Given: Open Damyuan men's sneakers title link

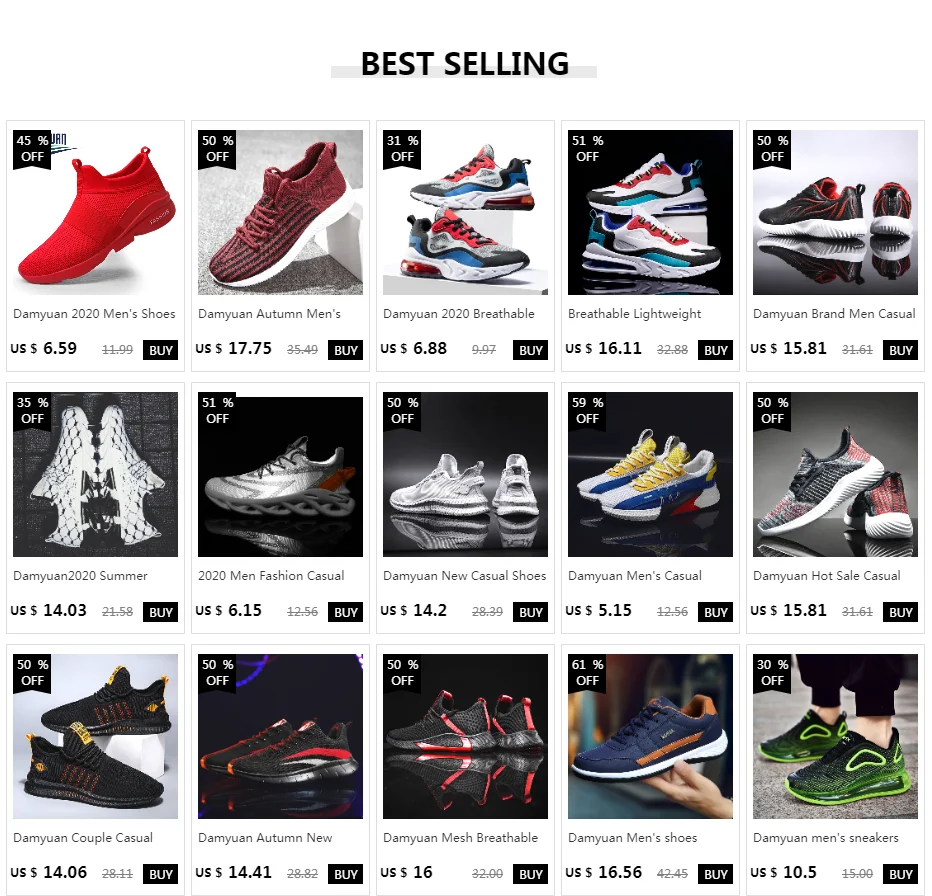Looking at the screenshot, I should pos(826,838).
